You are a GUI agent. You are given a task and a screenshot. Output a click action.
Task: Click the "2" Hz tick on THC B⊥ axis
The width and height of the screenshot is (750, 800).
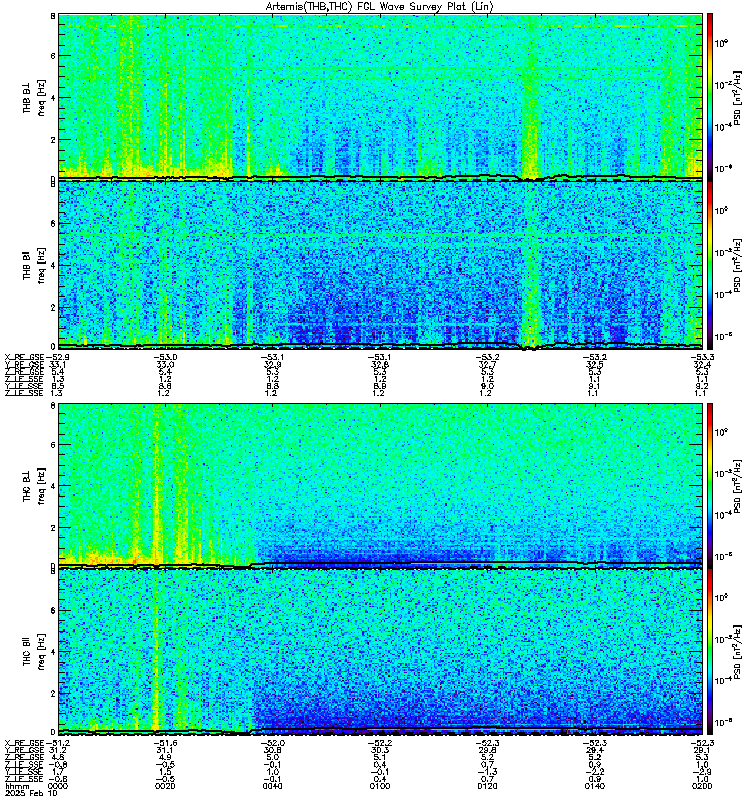(x=53, y=528)
